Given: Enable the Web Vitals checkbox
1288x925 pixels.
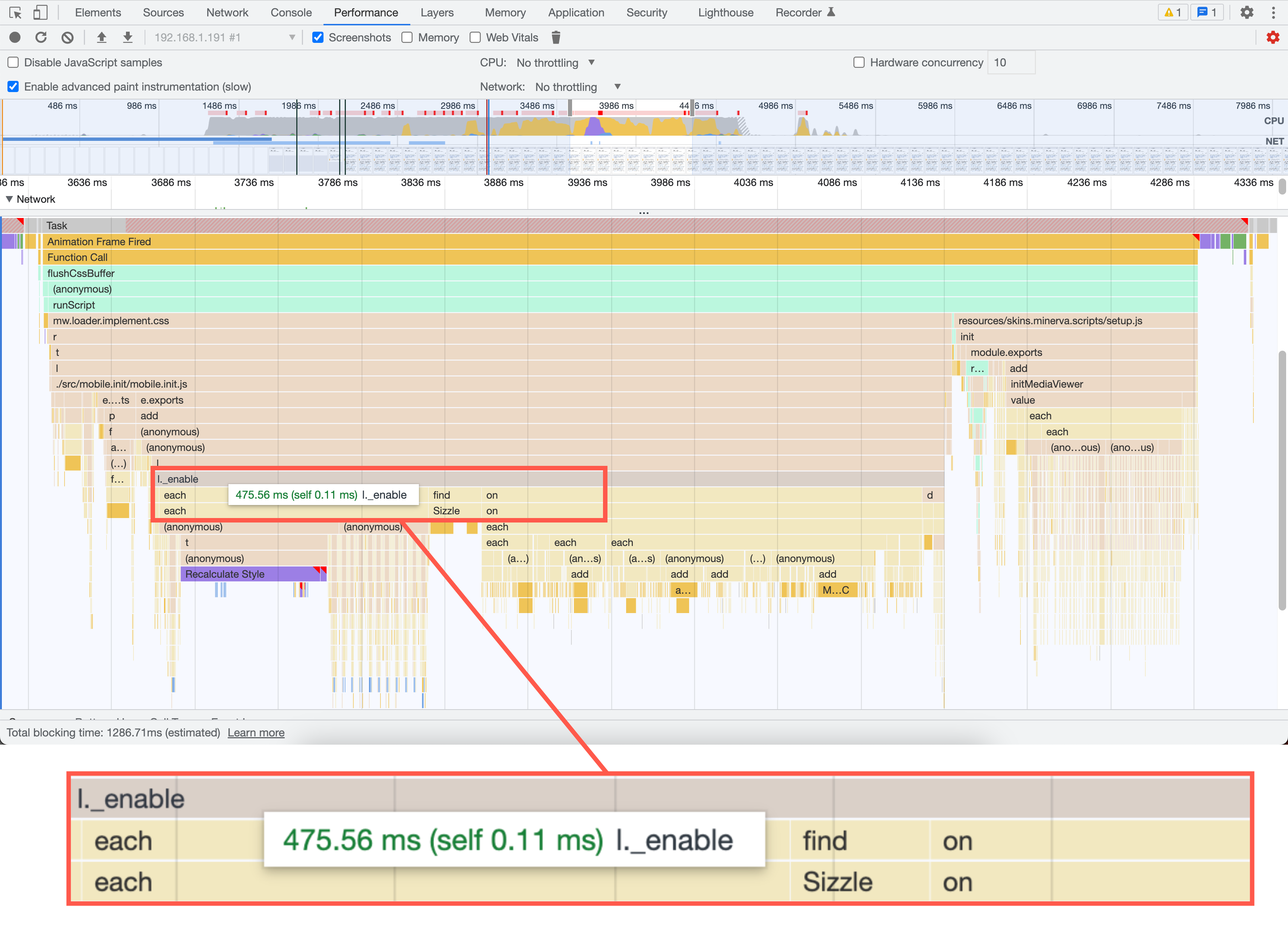Looking at the screenshot, I should (x=475, y=38).
